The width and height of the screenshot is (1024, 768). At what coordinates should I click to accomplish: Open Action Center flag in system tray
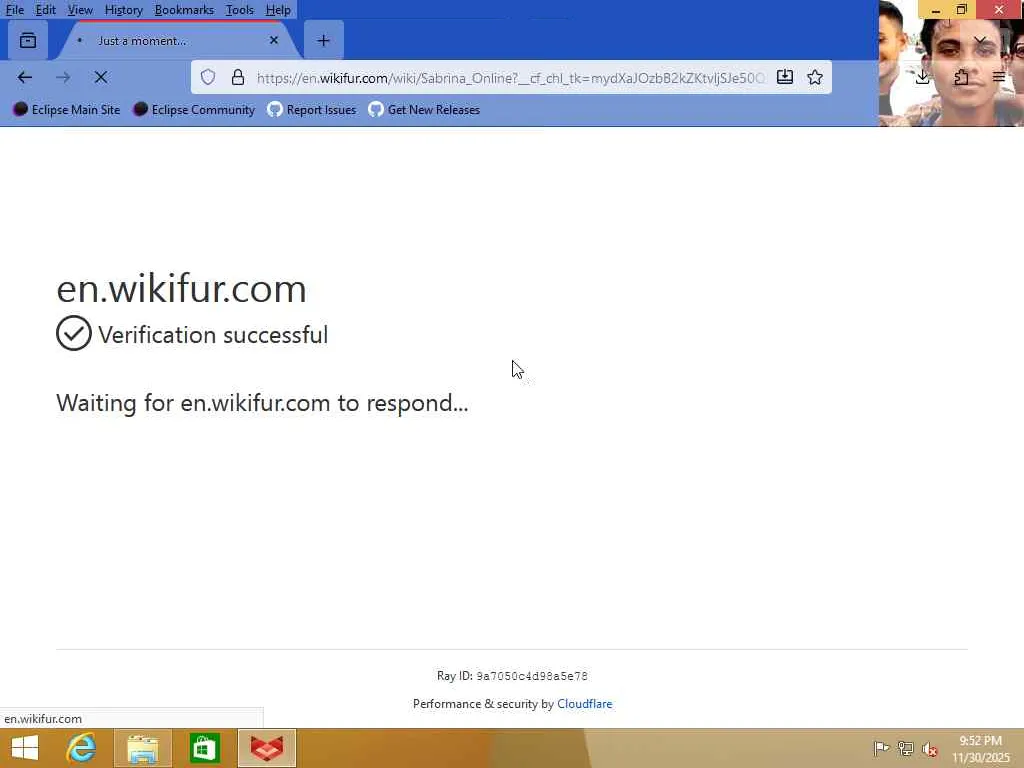point(881,748)
